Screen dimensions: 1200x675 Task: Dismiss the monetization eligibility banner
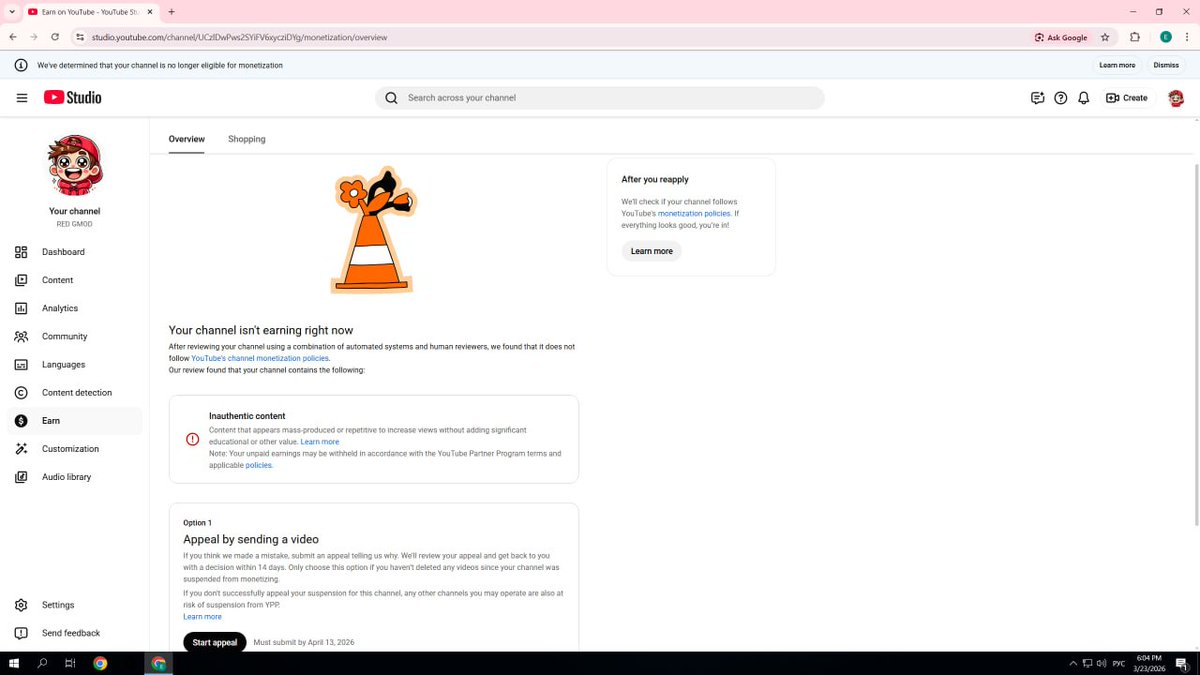pyautogui.click(x=1166, y=65)
